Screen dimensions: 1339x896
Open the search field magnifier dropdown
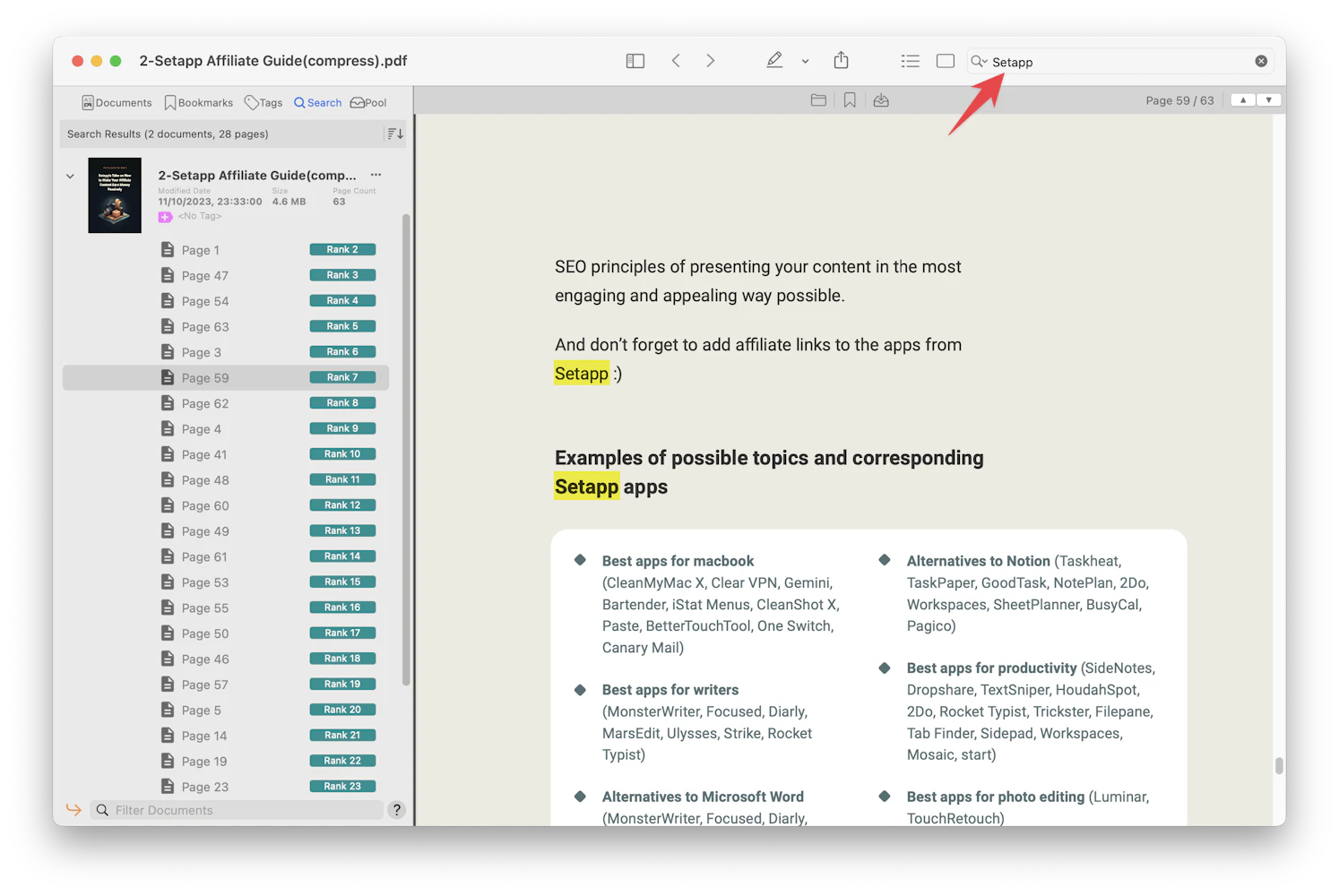[979, 61]
